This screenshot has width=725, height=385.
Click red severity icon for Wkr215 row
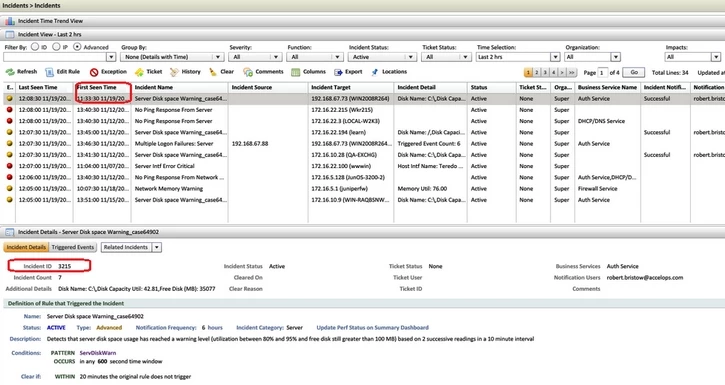click(9, 110)
